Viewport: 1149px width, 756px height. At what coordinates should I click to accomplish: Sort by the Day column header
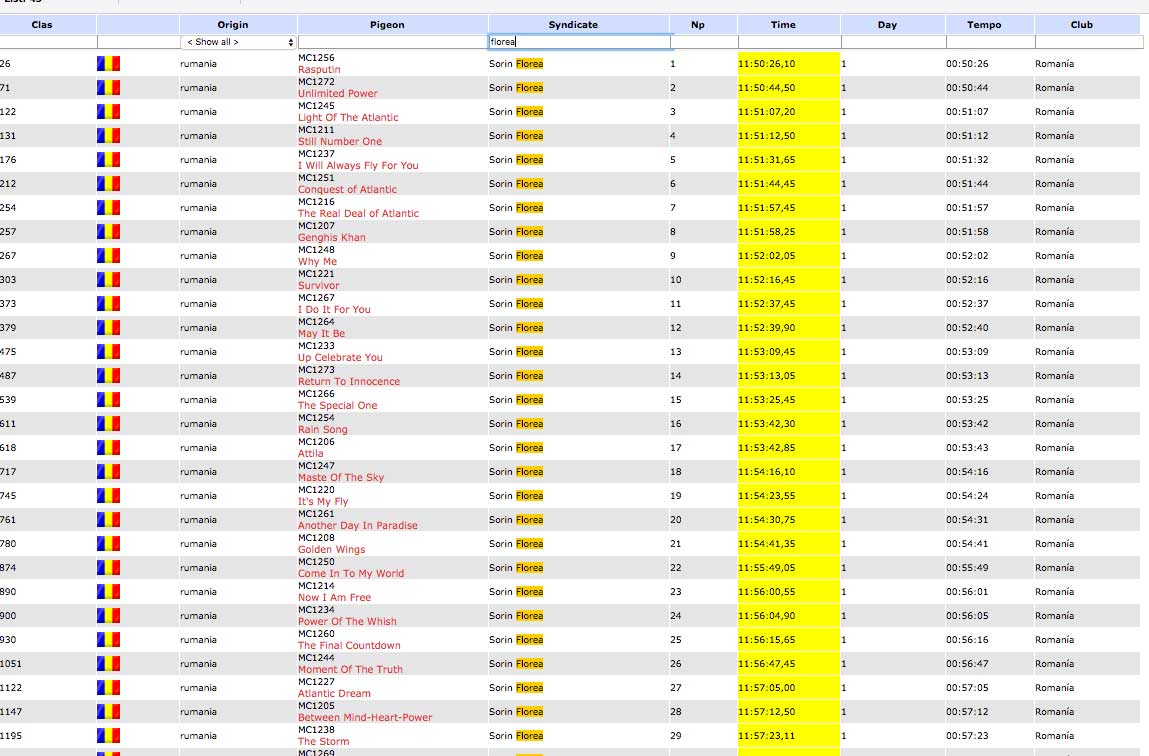(887, 25)
